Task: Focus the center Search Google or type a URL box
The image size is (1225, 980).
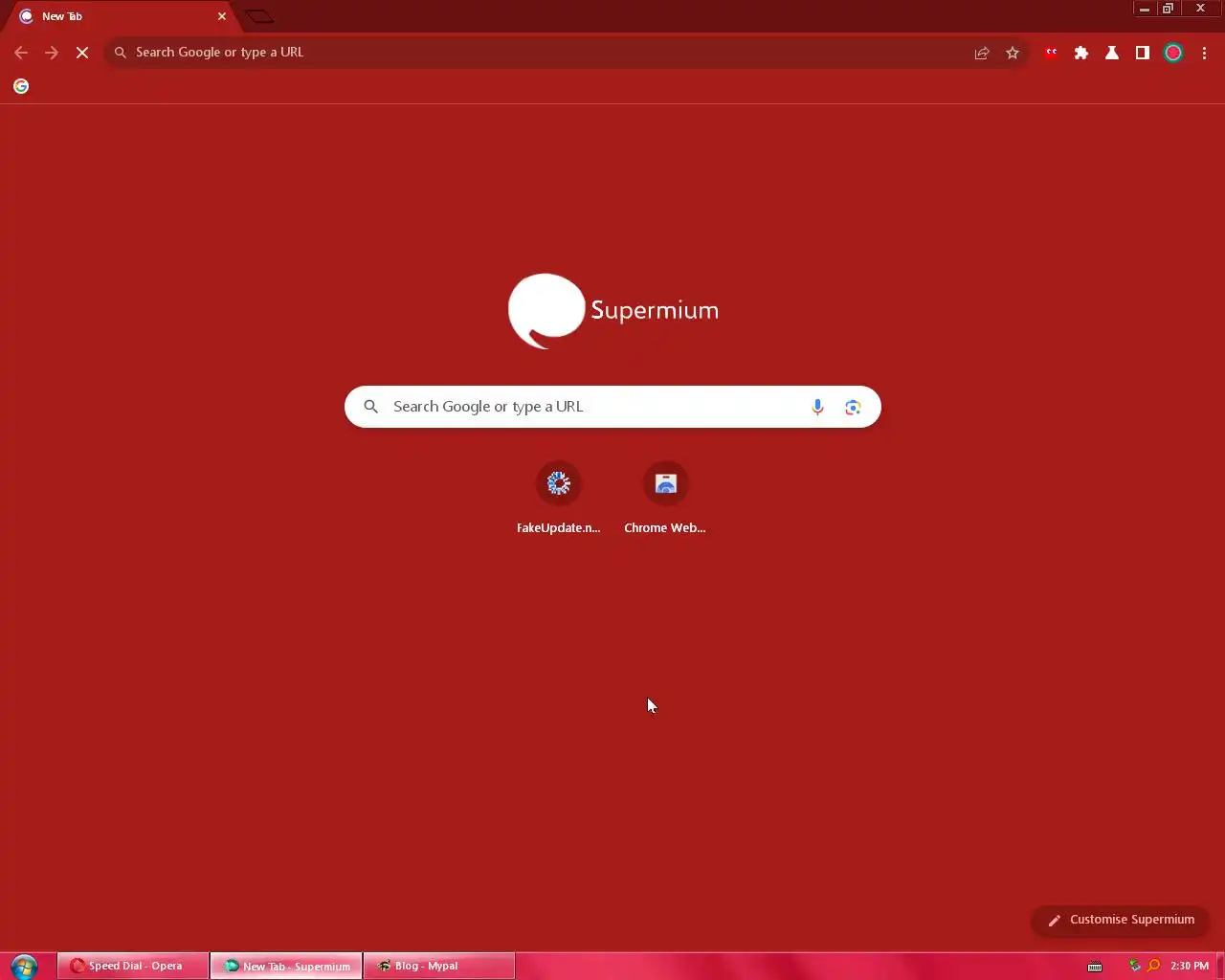Action: pos(612,407)
